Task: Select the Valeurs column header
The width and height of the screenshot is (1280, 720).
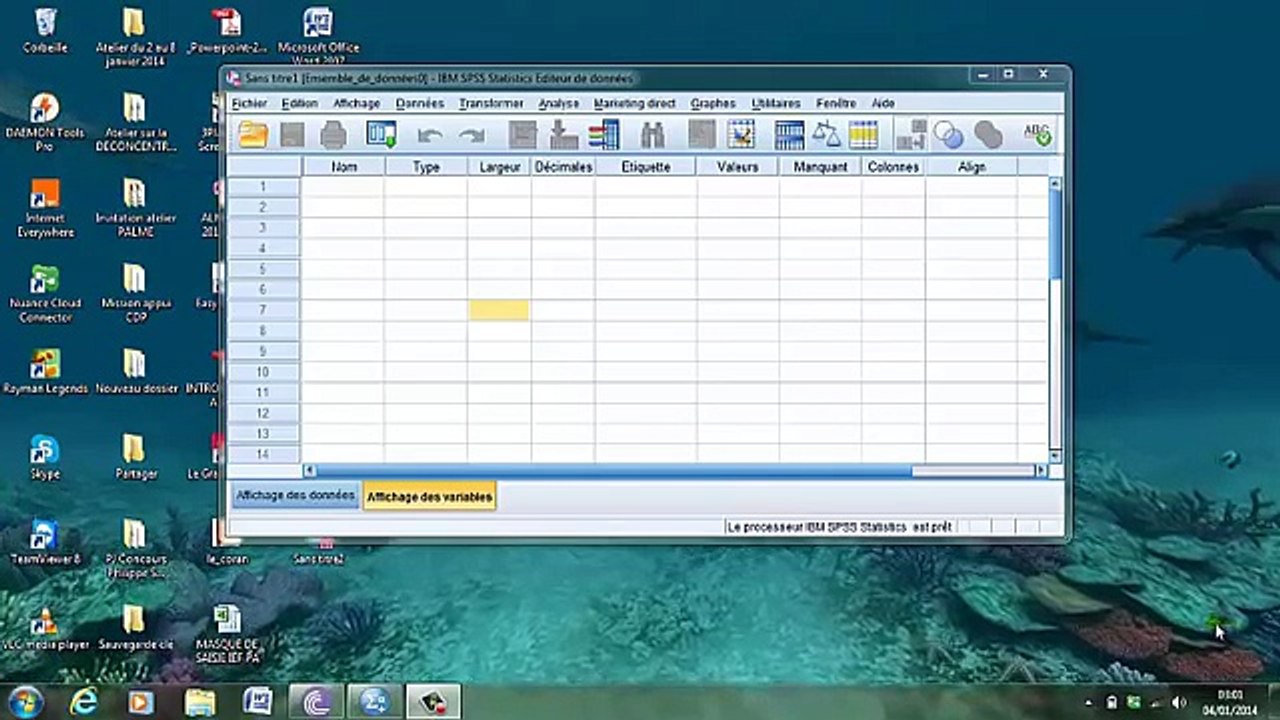Action: pyautogui.click(x=738, y=167)
